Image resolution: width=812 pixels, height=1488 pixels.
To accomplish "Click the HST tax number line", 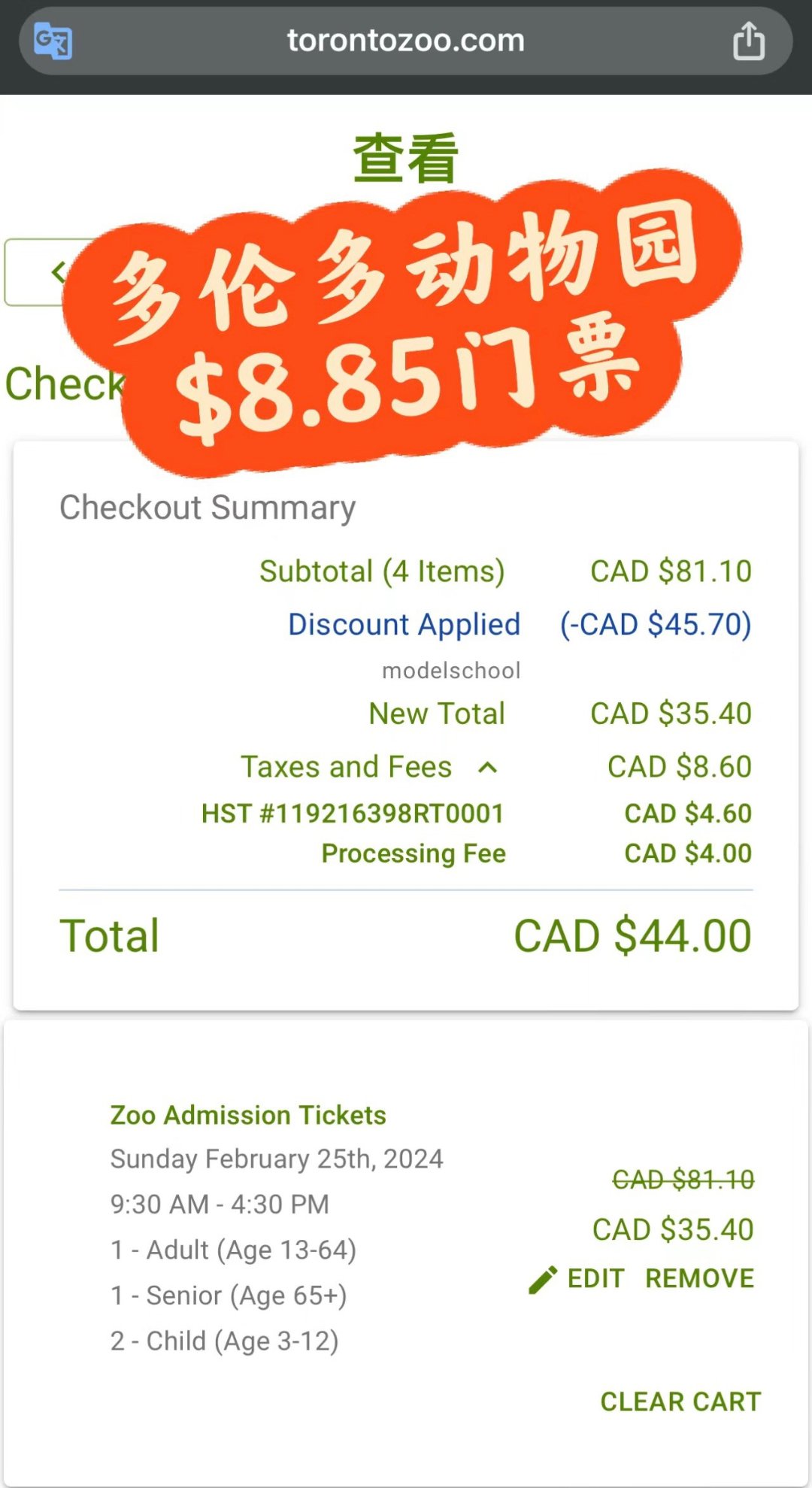I will [x=353, y=814].
